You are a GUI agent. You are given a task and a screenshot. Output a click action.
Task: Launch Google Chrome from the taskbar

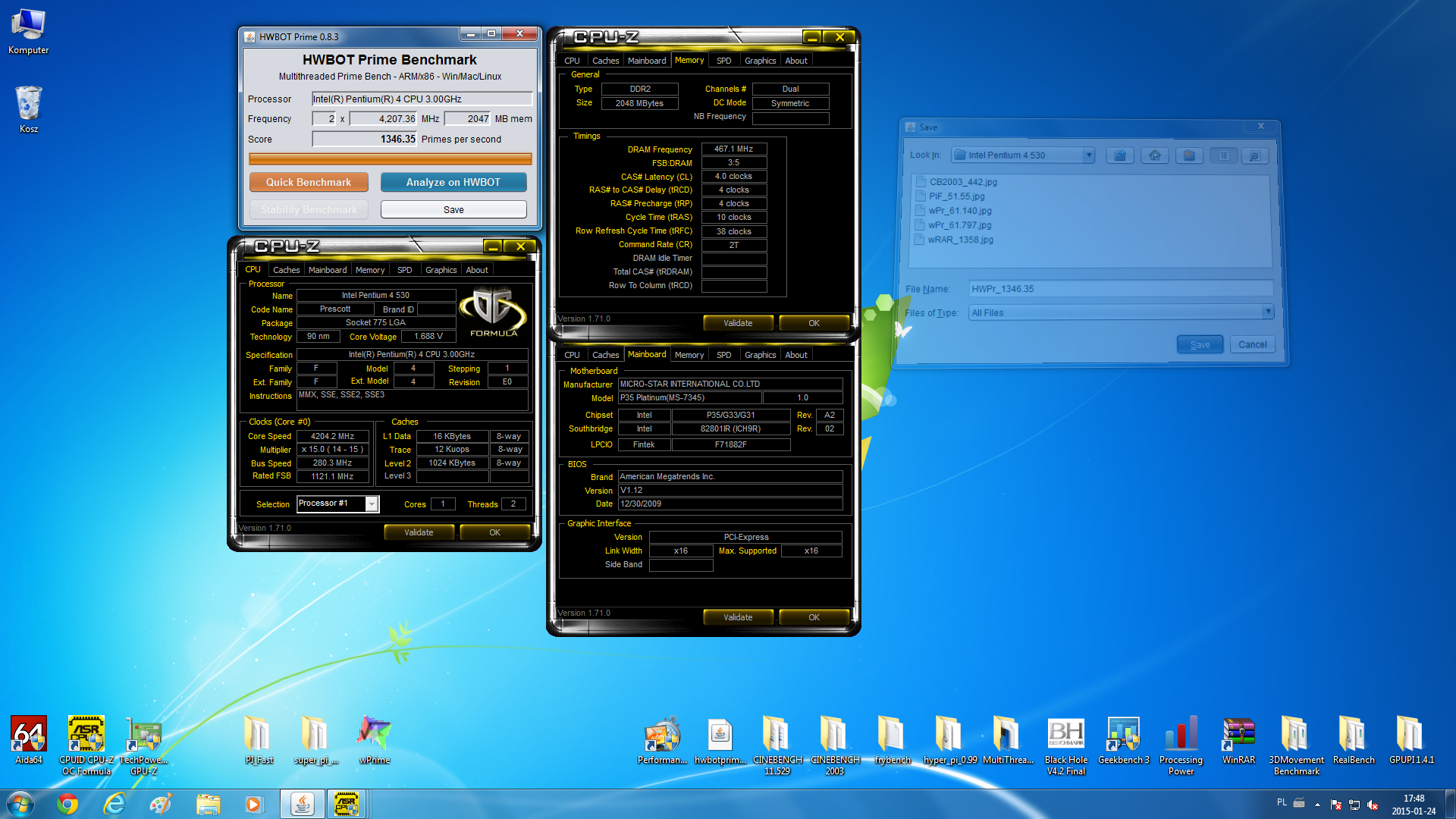(x=67, y=804)
